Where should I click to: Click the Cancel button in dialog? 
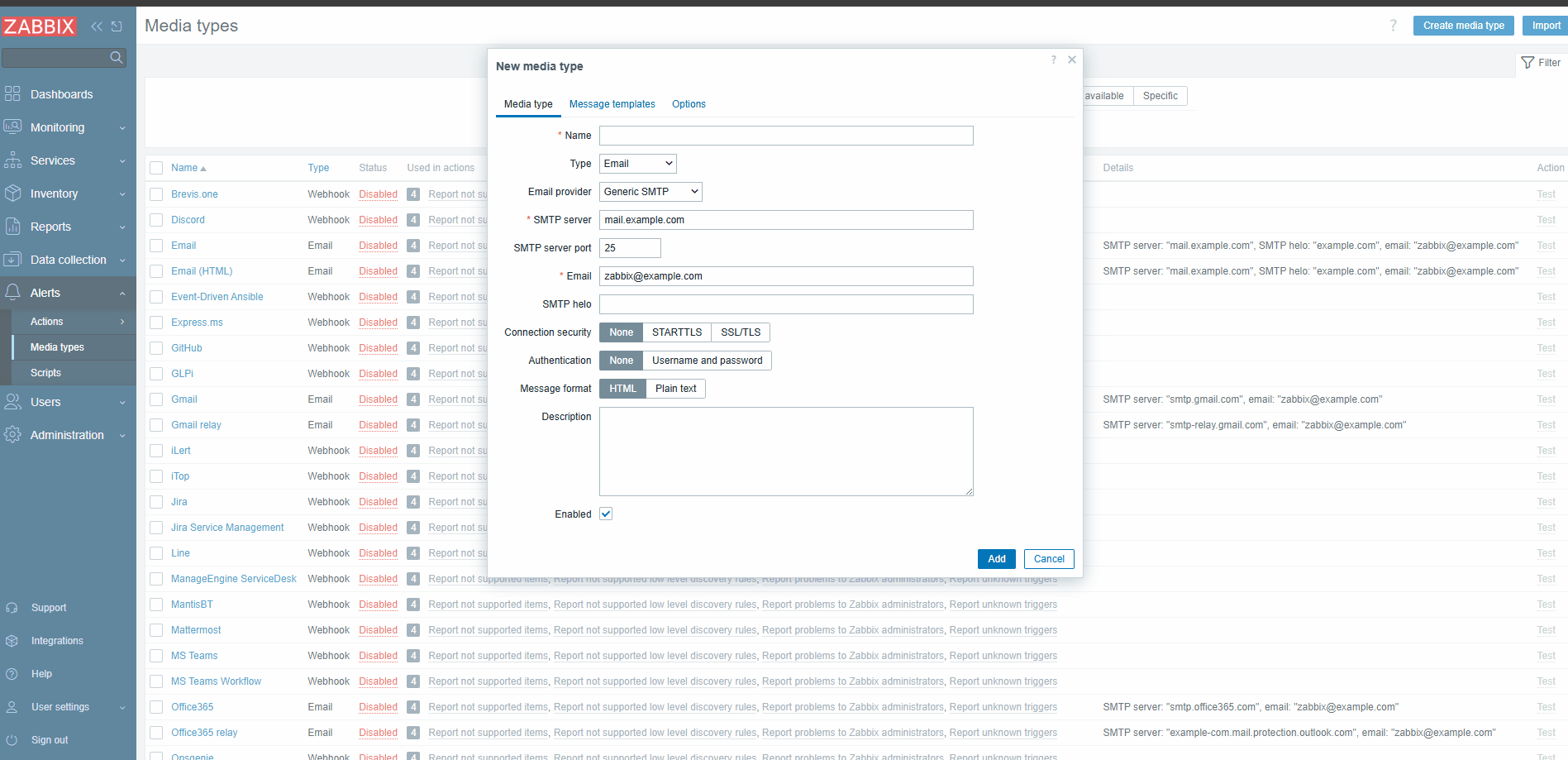(x=1049, y=559)
